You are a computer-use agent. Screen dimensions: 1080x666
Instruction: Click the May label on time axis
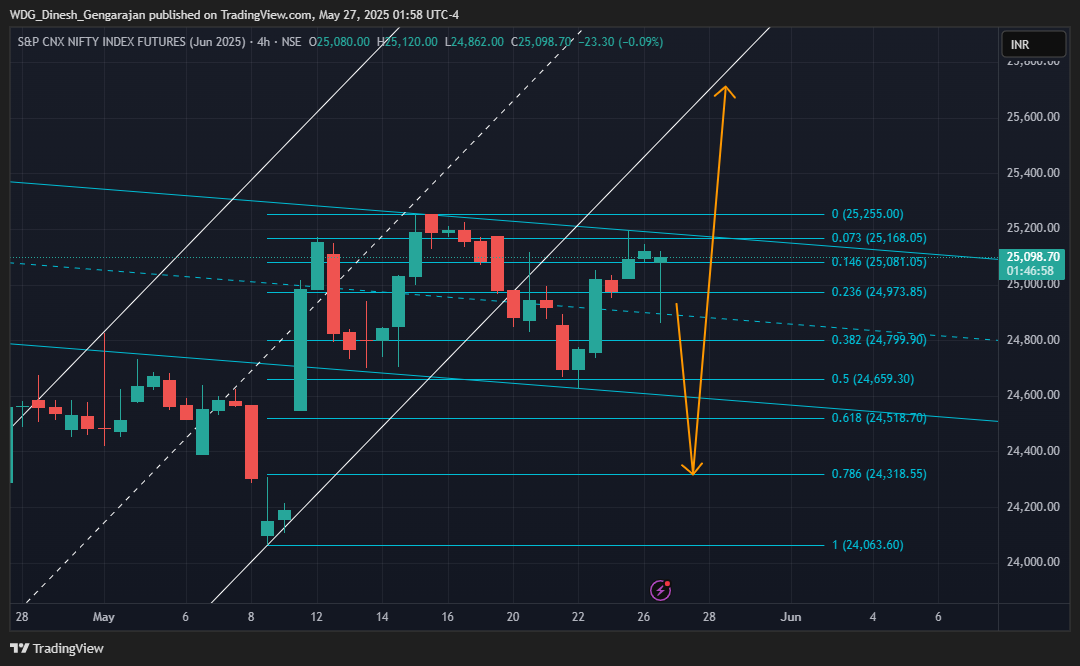point(103,617)
